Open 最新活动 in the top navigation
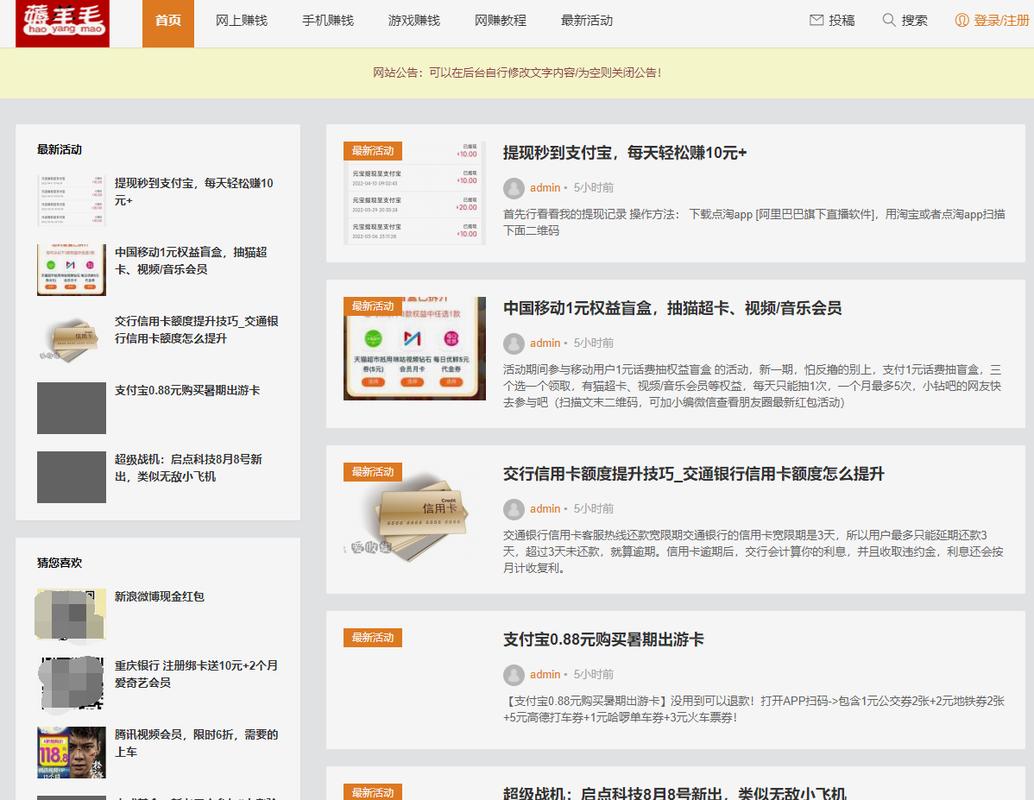Screen dimensions: 1034x800 click(x=587, y=20)
